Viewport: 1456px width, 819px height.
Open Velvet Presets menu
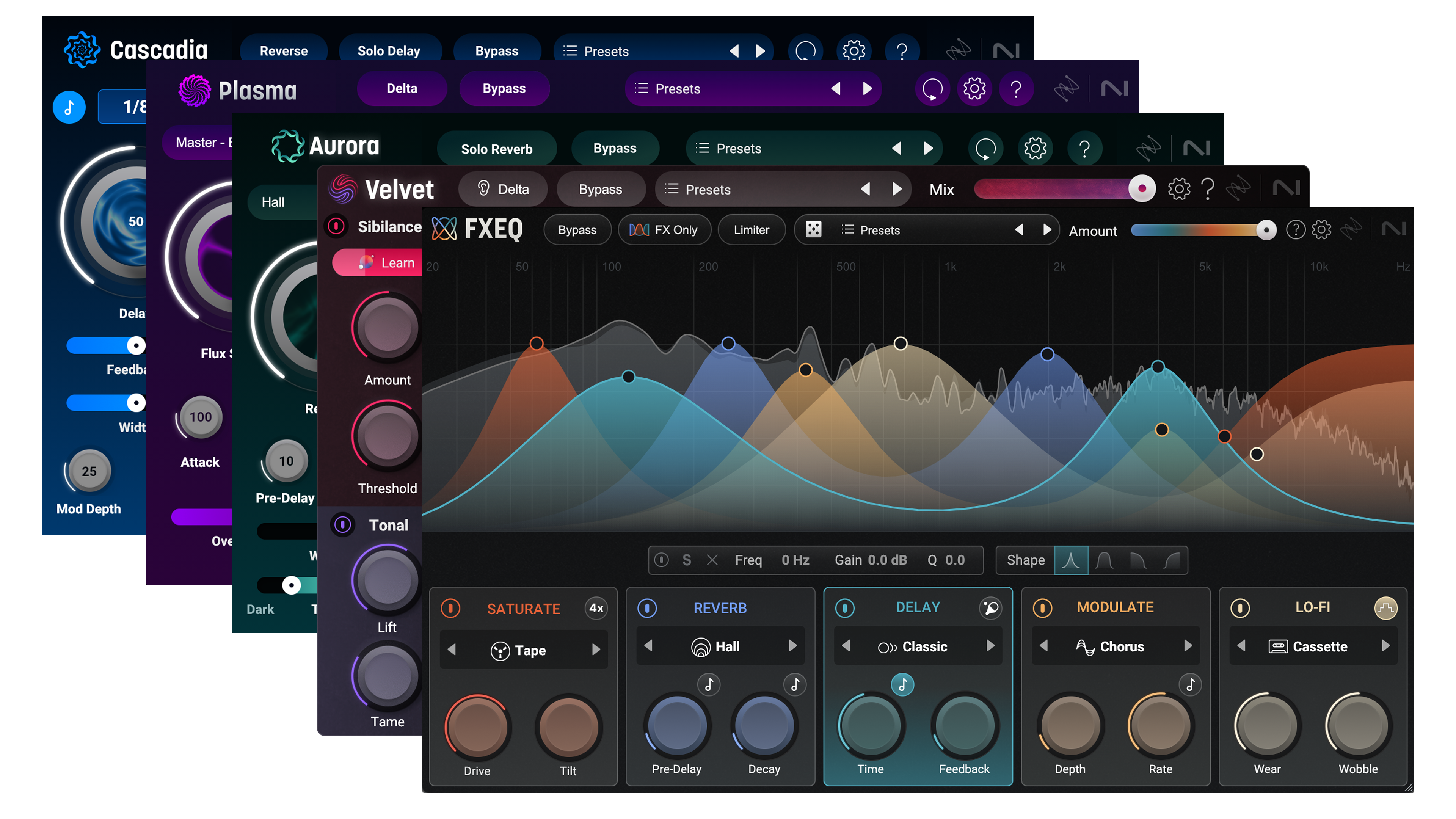(x=698, y=189)
